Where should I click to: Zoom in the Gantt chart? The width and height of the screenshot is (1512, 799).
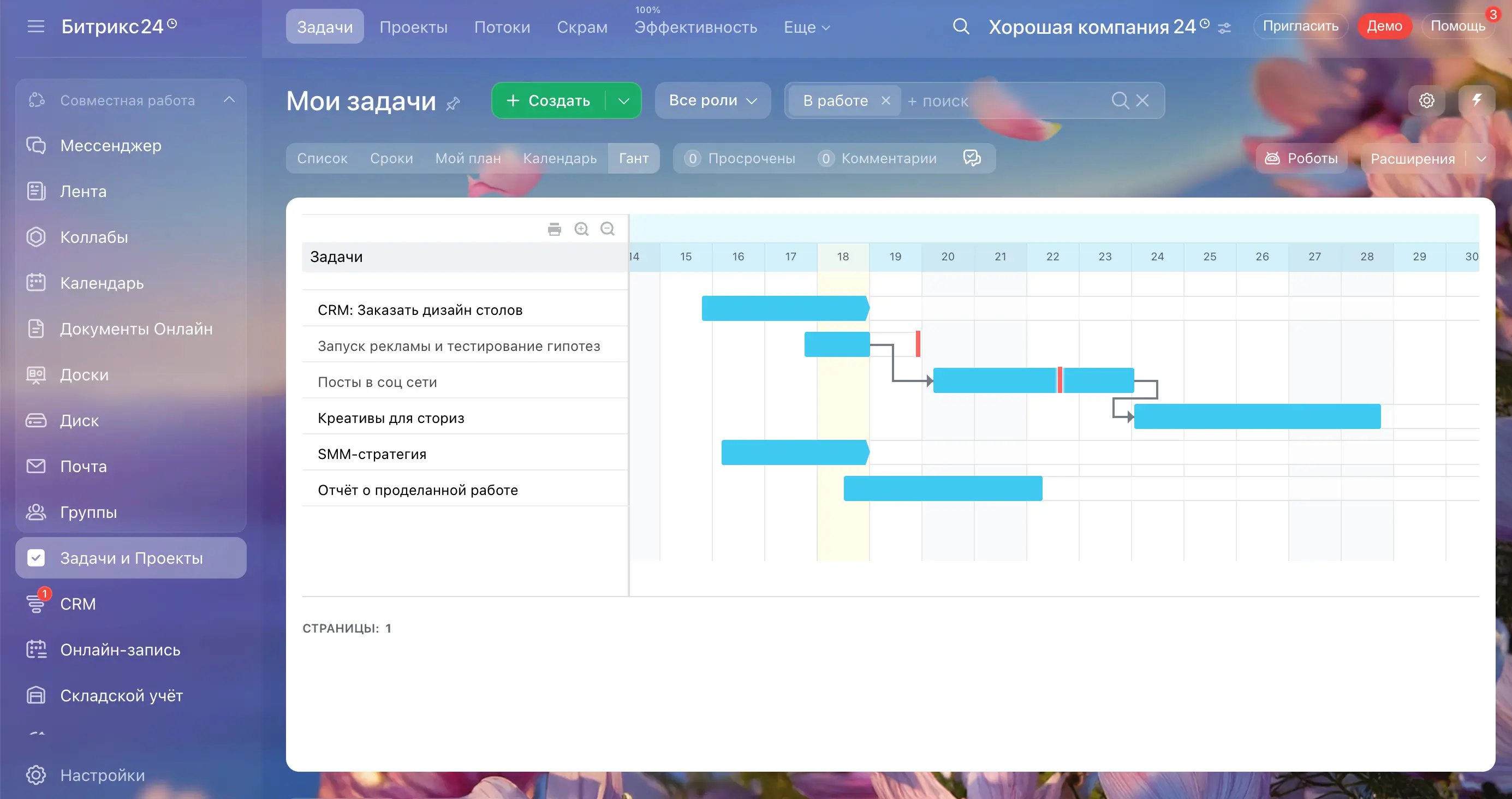pos(581,229)
